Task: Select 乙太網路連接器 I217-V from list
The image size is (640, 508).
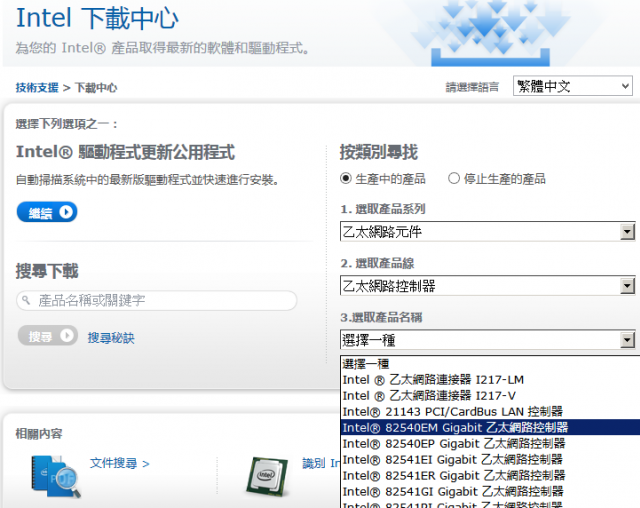Action: tap(491, 396)
